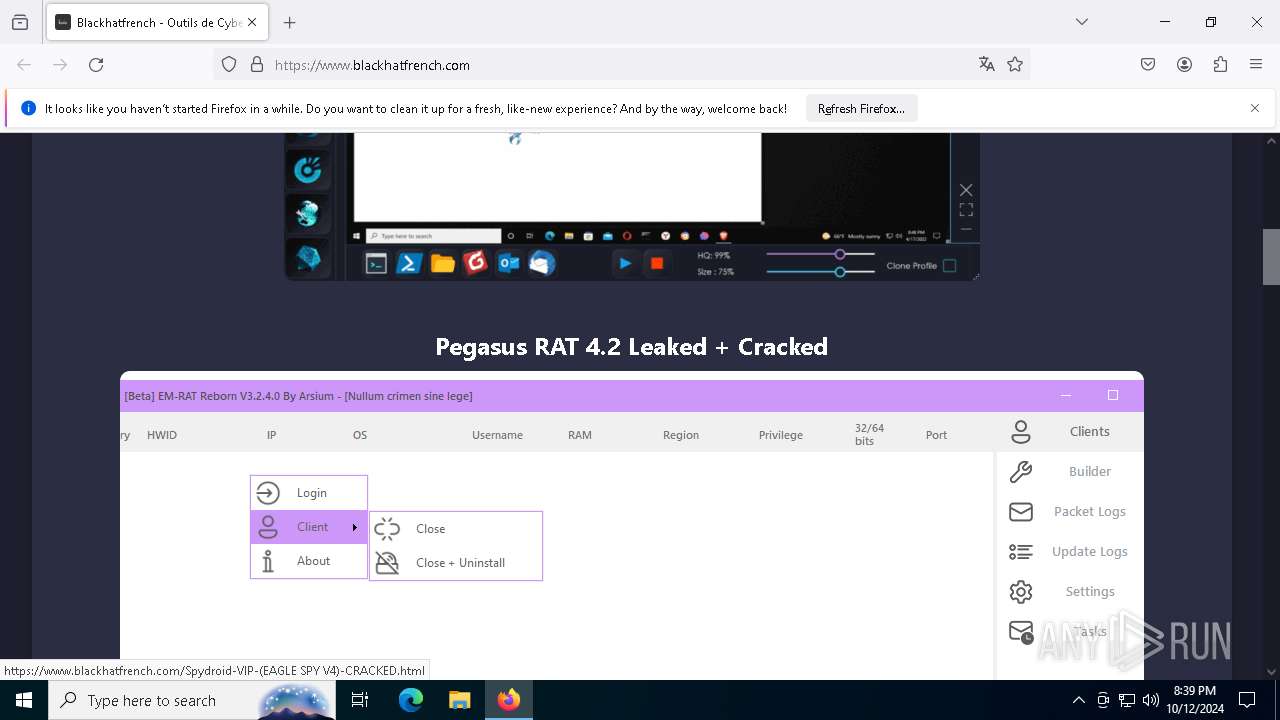Select About in the EM-RAT context menu
The height and width of the screenshot is (720, 1280).
pyautogui.click(x=309, y=561)
